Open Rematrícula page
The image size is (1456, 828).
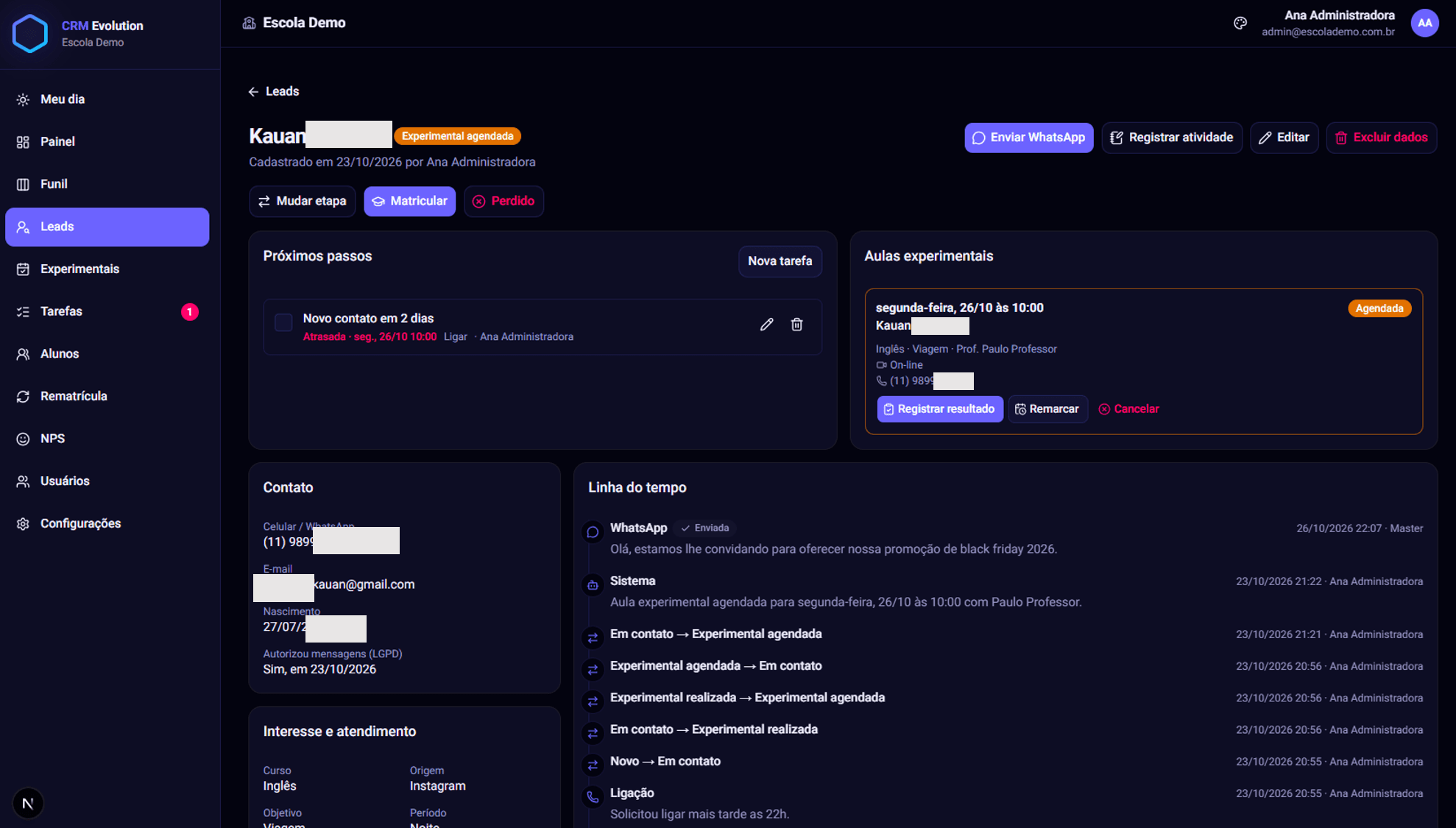[x=107, y=397]
